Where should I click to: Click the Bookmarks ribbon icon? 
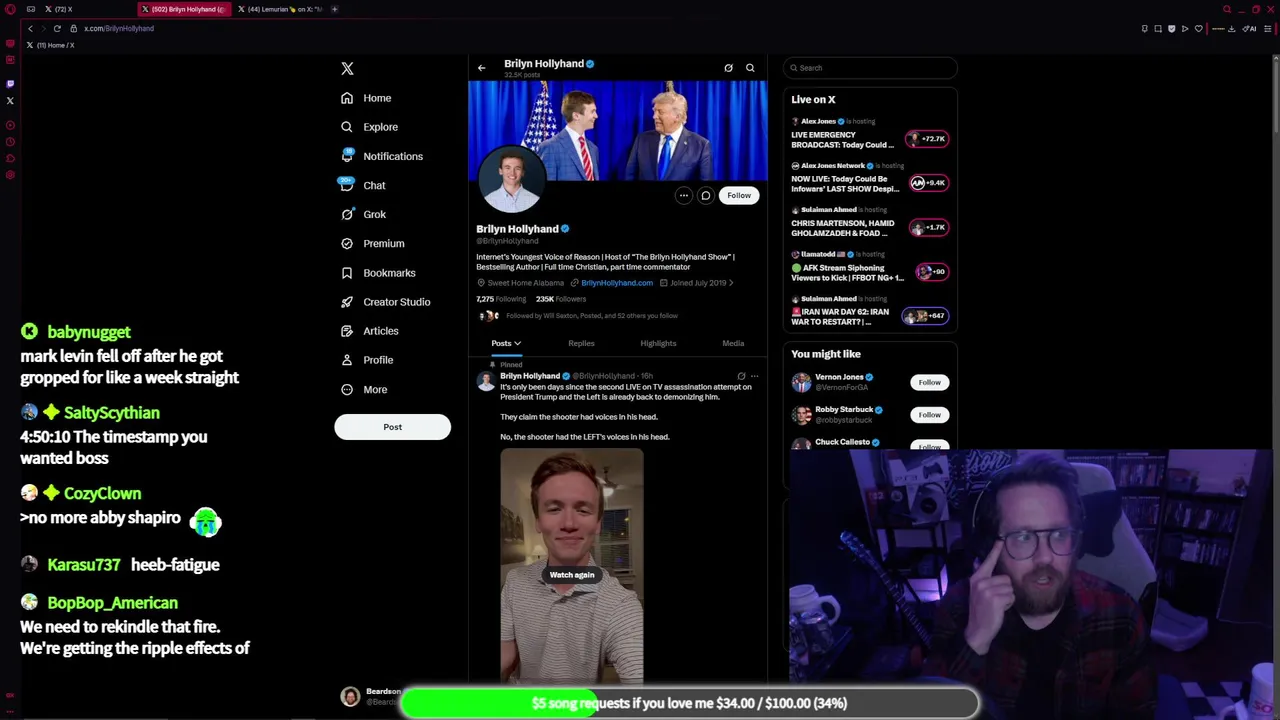click(347, 272)
